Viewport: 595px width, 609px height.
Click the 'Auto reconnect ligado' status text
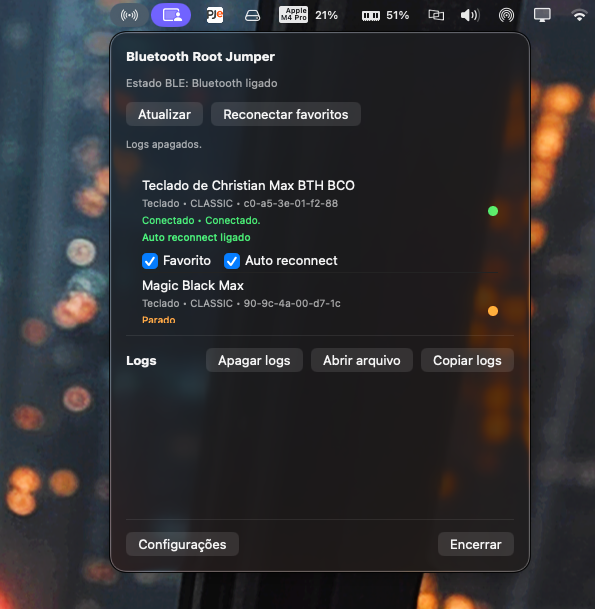pyautogui.click(x=196, y=237)
